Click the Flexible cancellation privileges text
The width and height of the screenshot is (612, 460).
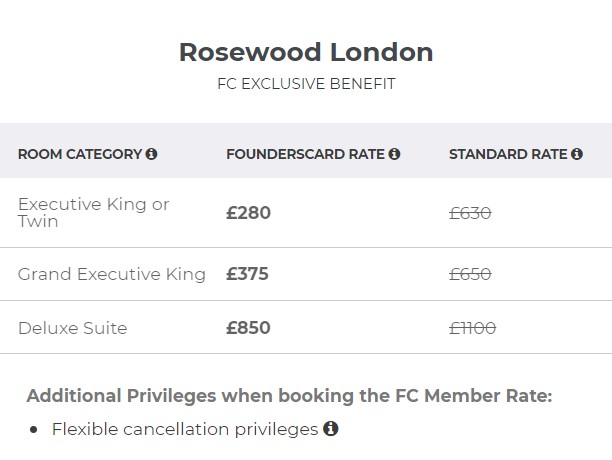185,429
